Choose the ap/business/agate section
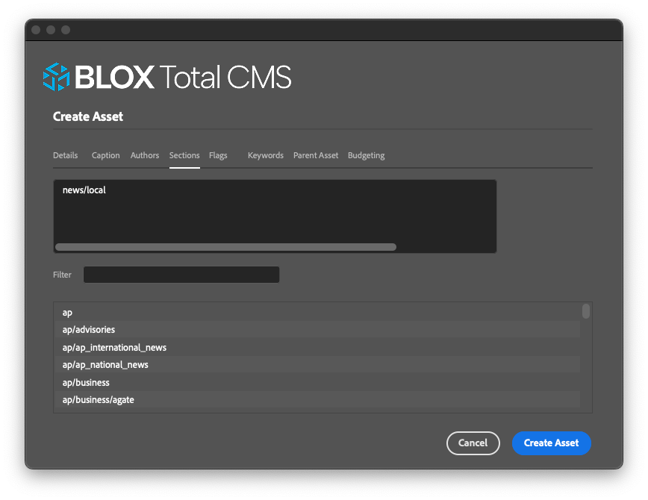 [98, 400]
